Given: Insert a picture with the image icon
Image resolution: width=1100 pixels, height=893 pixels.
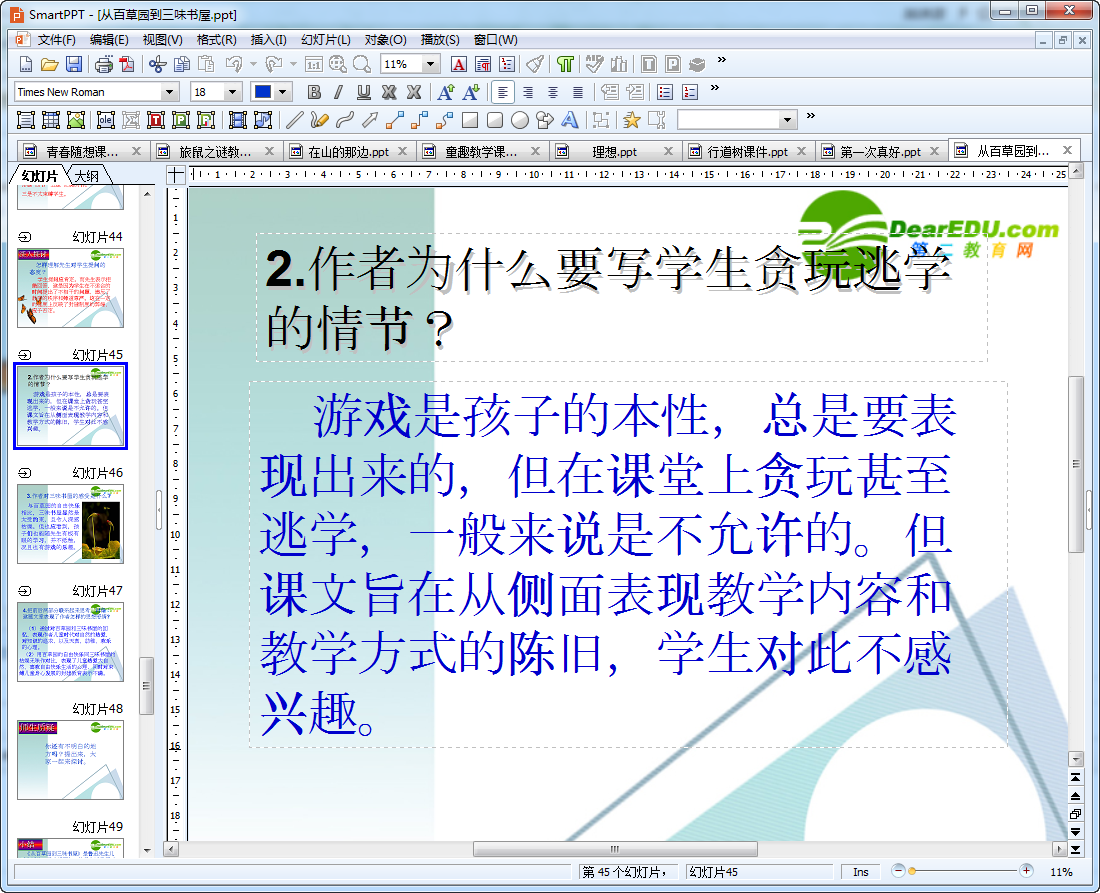Looking at the screenshot, I should [x=76, y=120].
